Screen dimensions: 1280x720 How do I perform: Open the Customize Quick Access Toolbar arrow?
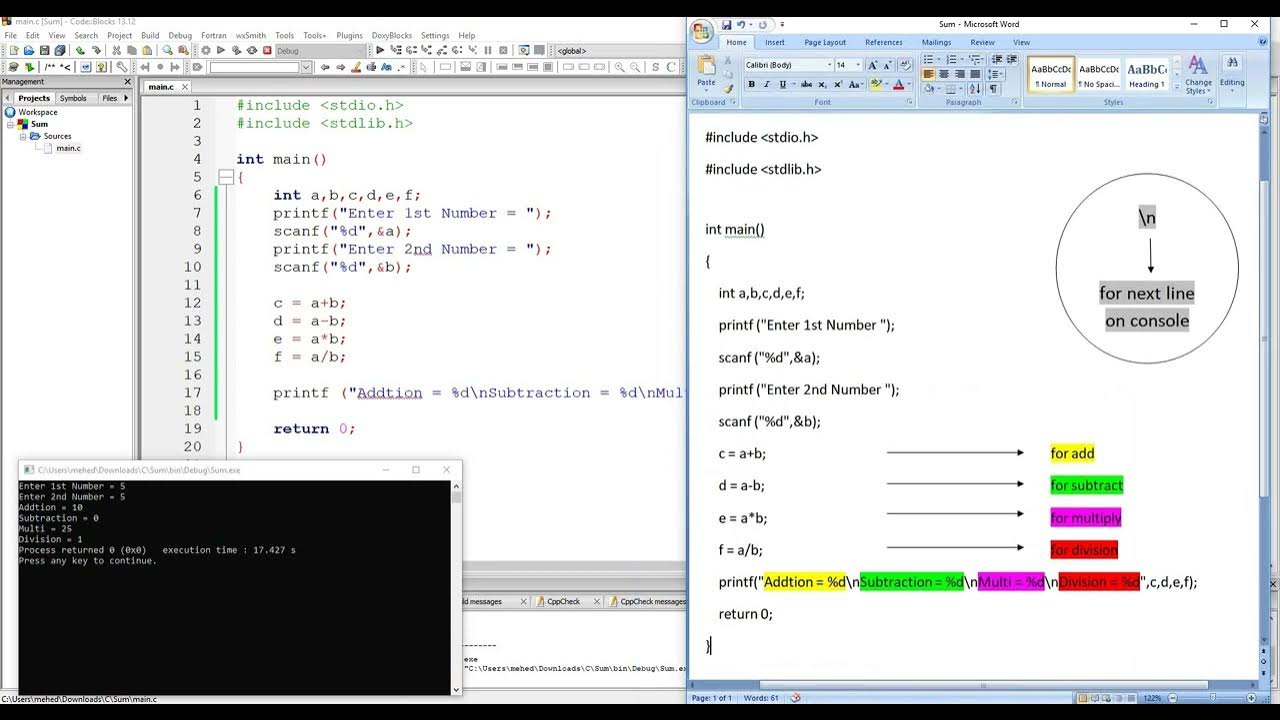pyautogui.click(x=782, y=24)
